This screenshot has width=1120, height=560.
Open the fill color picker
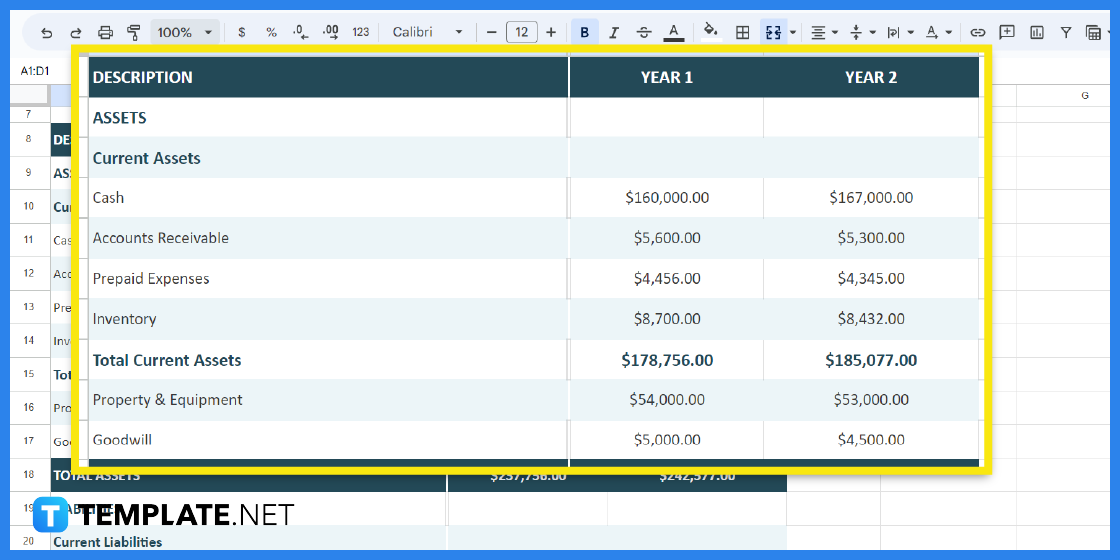(711, 32)
